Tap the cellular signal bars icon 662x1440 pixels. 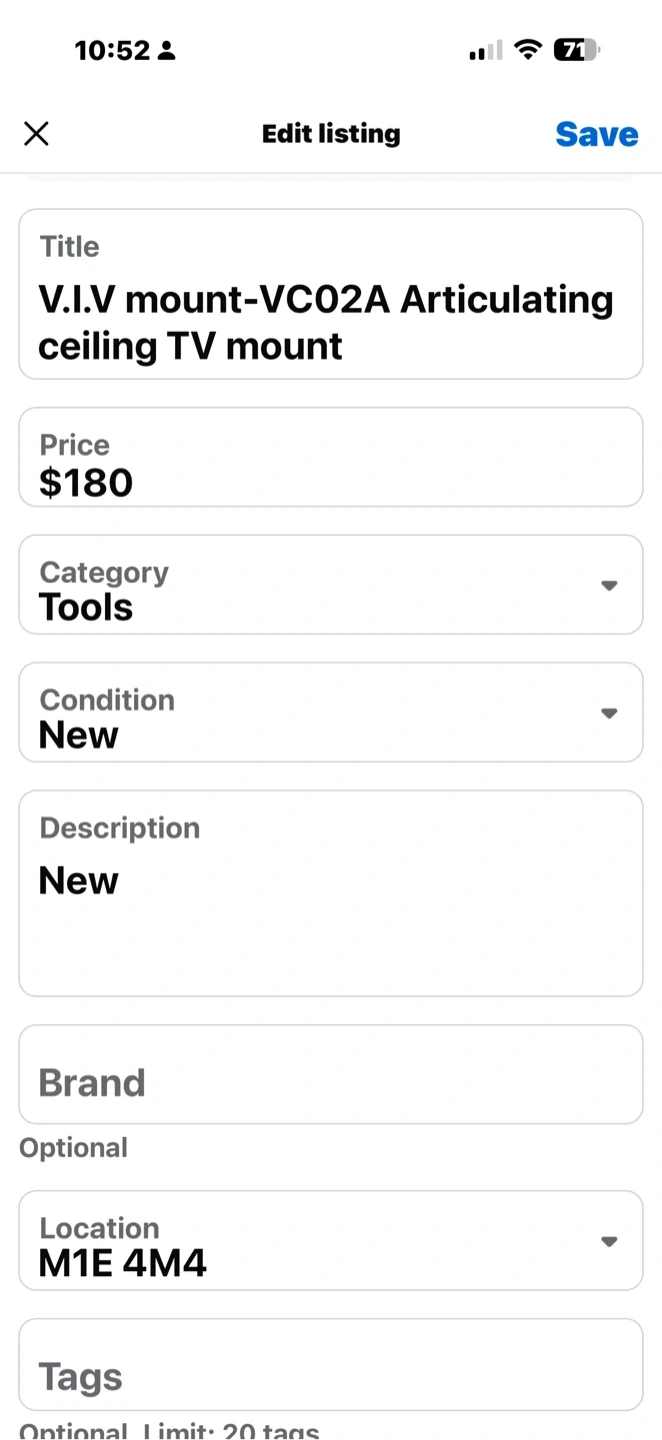coord(486,51)
